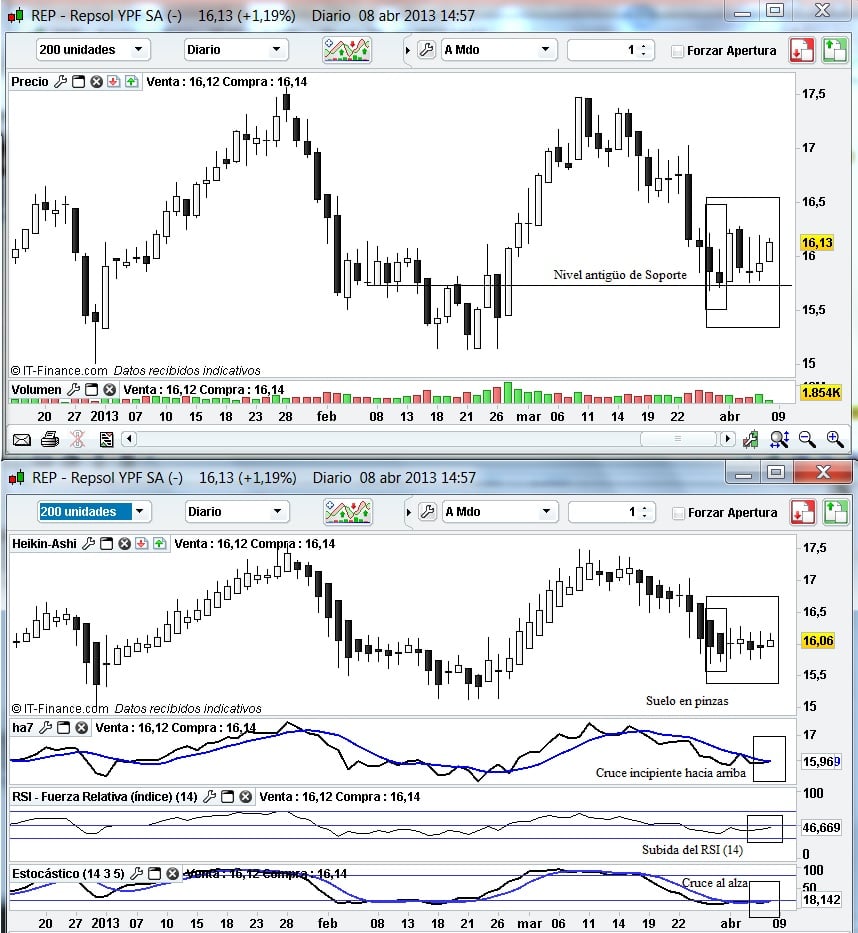Click green buy order button, bottom window
The height and width of the screenshot is (933, 858).
835,512
